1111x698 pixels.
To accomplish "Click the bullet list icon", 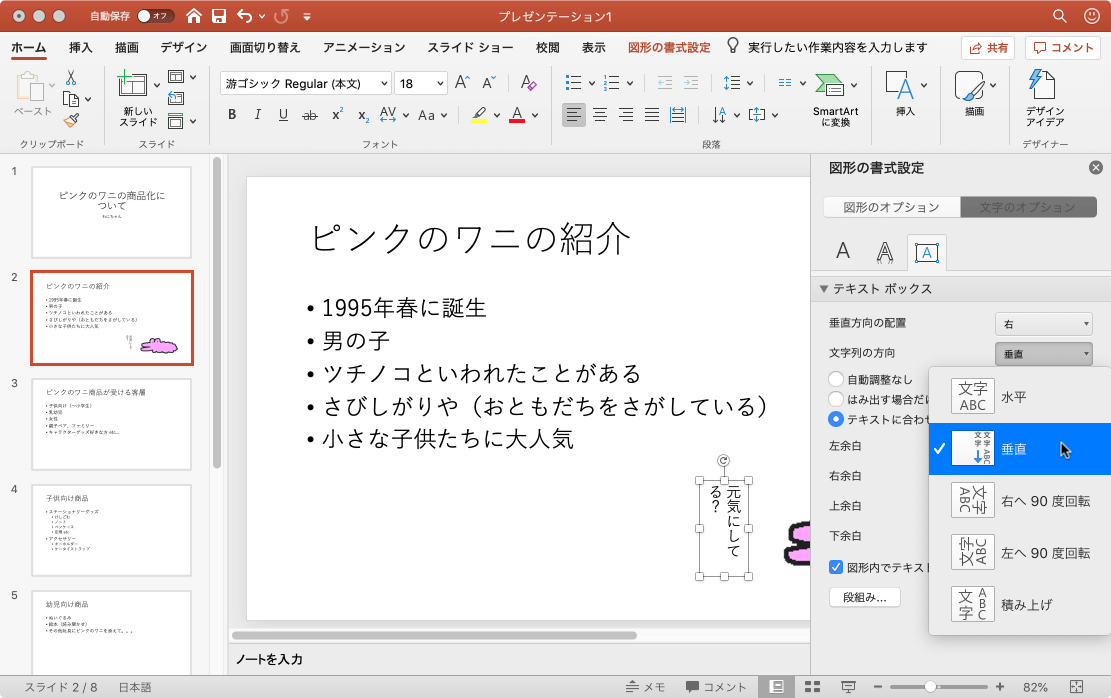I will (x=574, y=83).
